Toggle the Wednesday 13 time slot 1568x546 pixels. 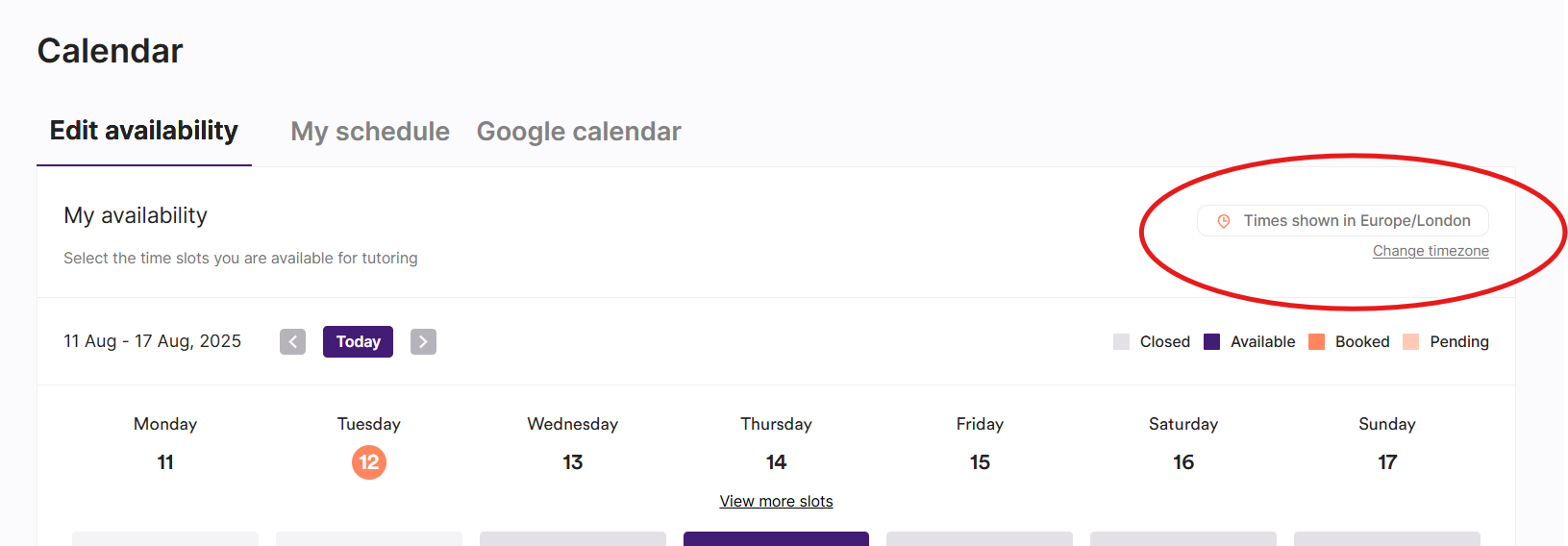coord(573,538)
